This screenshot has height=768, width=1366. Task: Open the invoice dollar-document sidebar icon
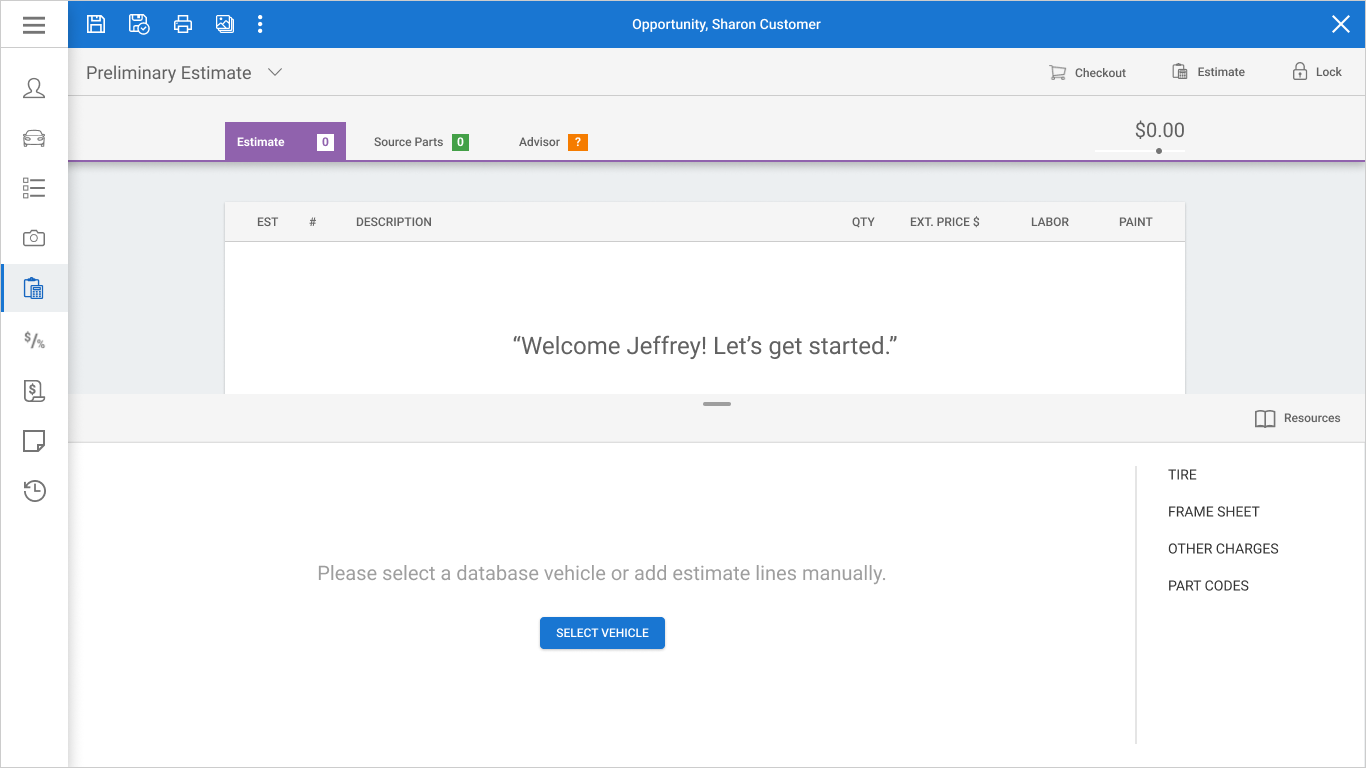tap(34, 391)
